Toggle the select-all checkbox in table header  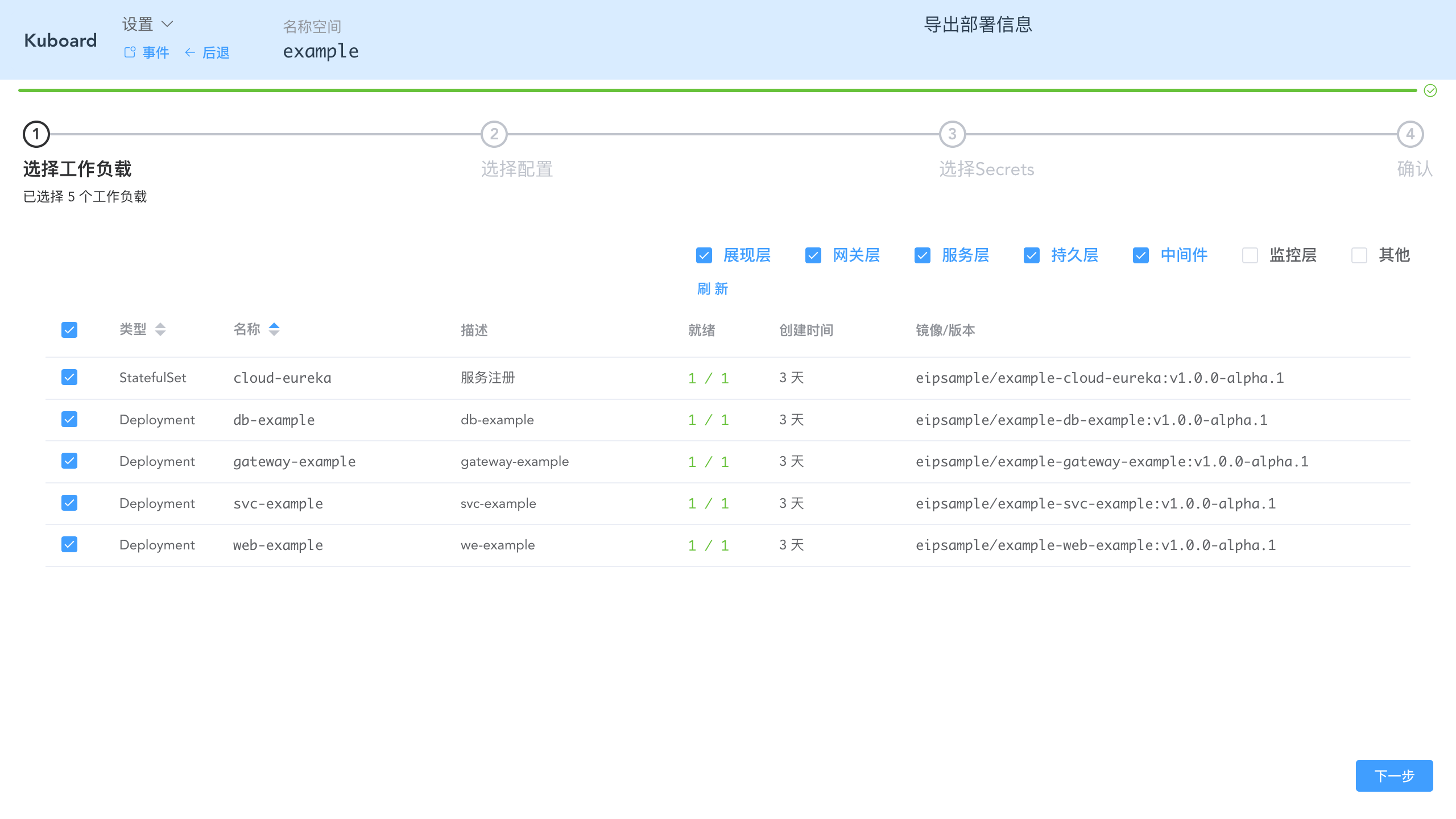69,330
